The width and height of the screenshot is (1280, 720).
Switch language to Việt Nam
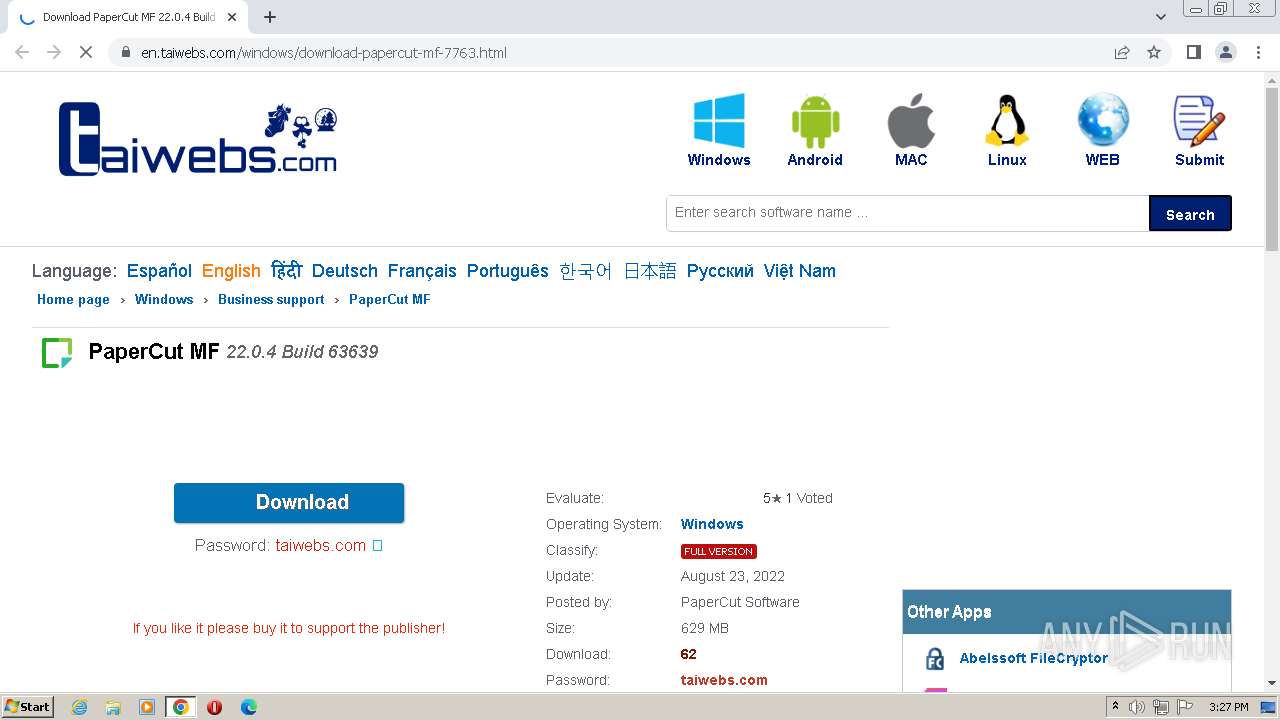point(800,271)
